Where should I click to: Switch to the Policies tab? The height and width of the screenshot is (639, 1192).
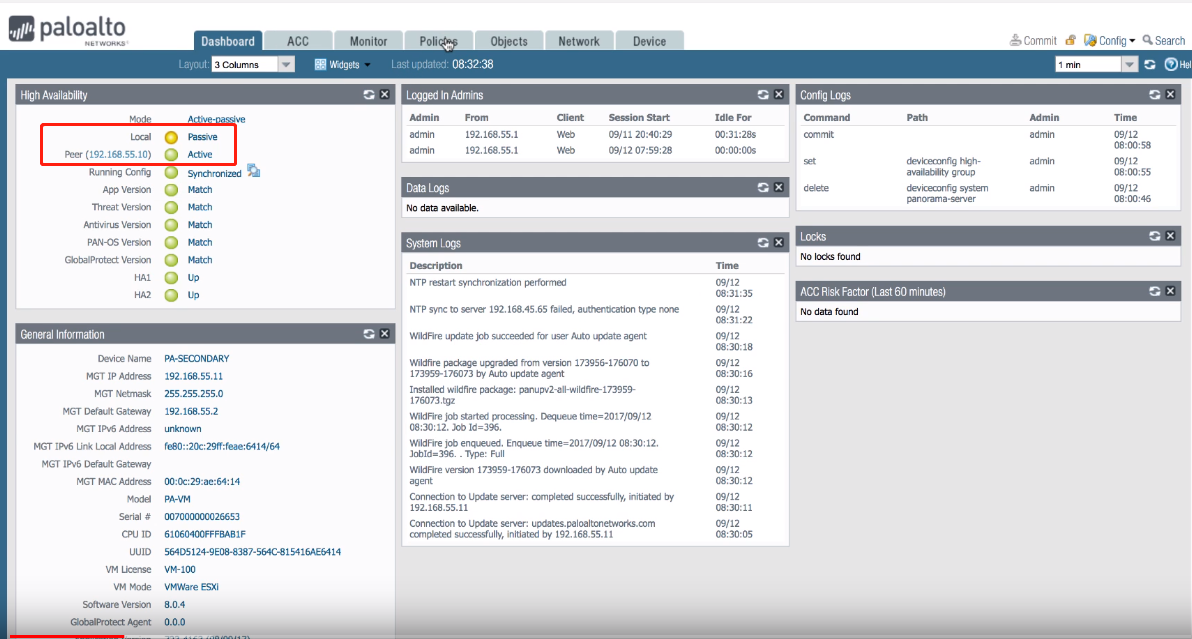438,41
